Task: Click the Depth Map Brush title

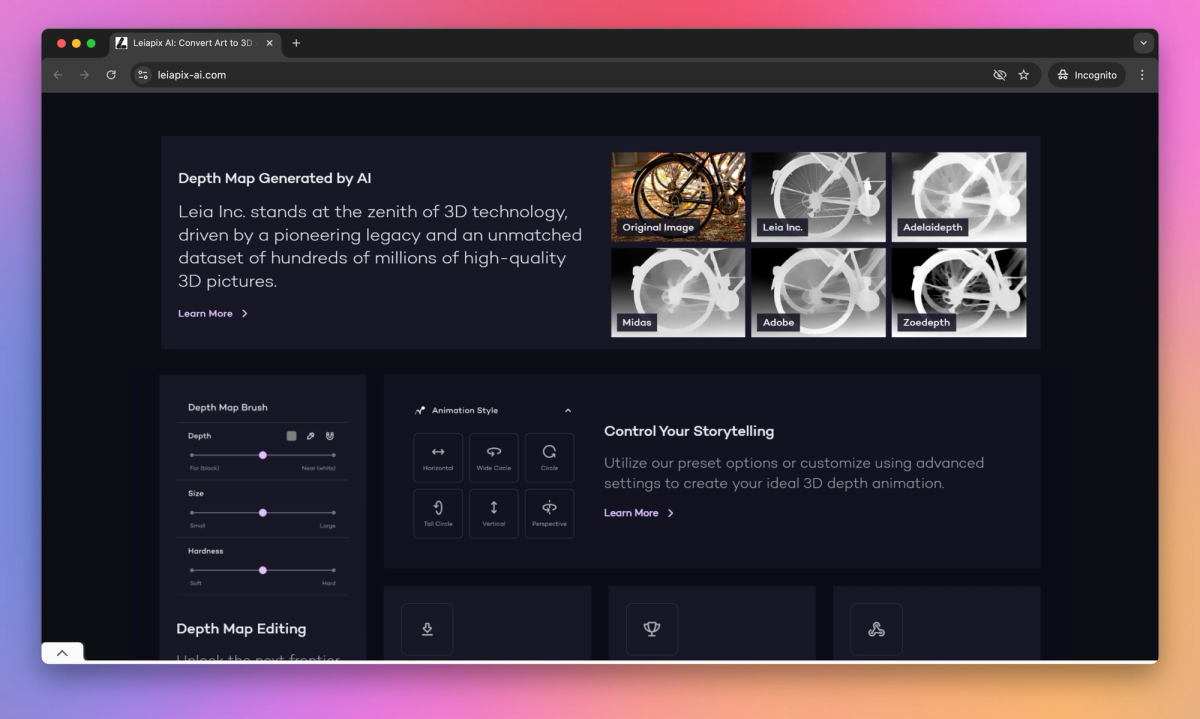Action: [228, 408]
